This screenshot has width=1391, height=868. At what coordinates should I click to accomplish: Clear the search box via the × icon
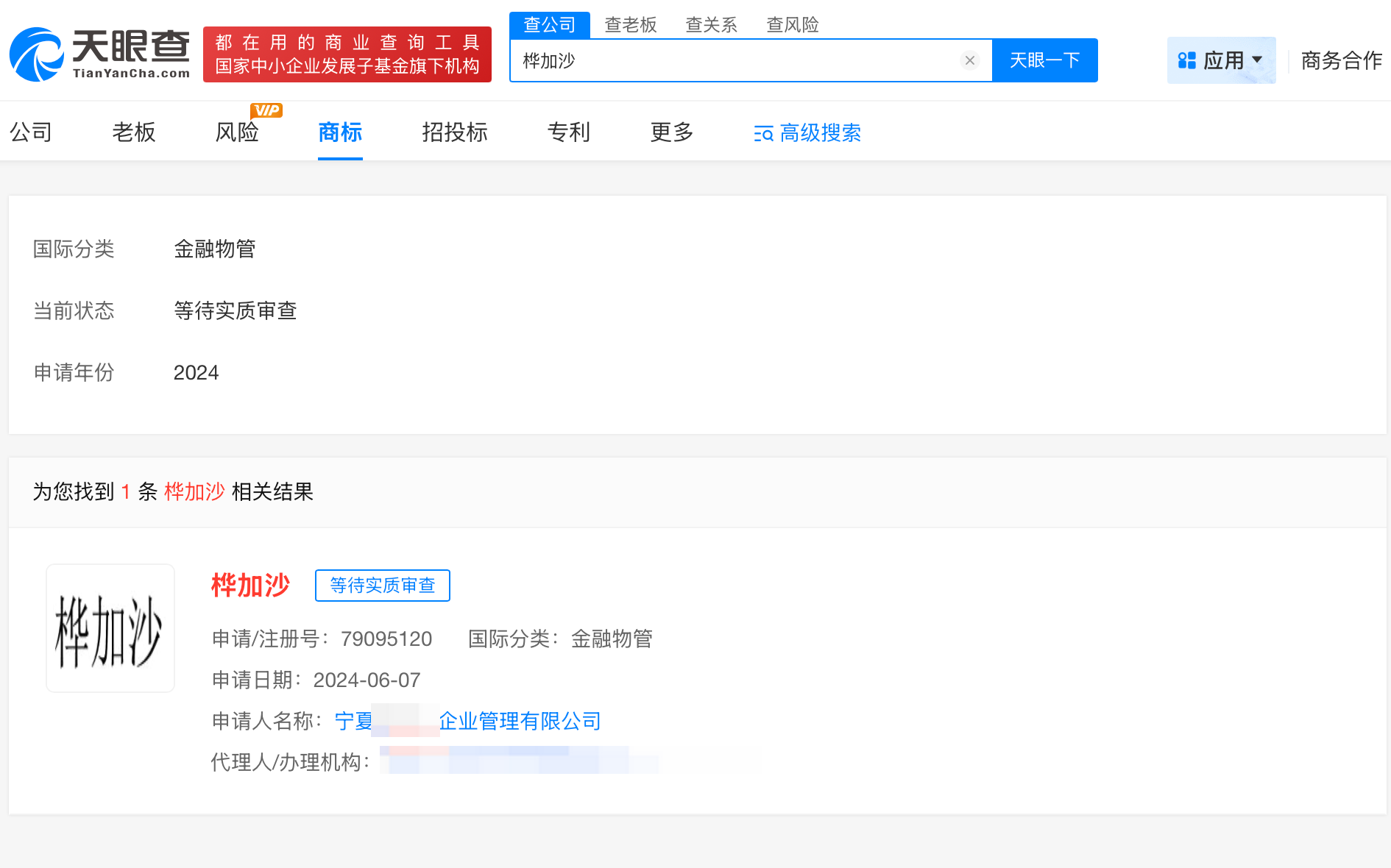[x=970, y=60]
